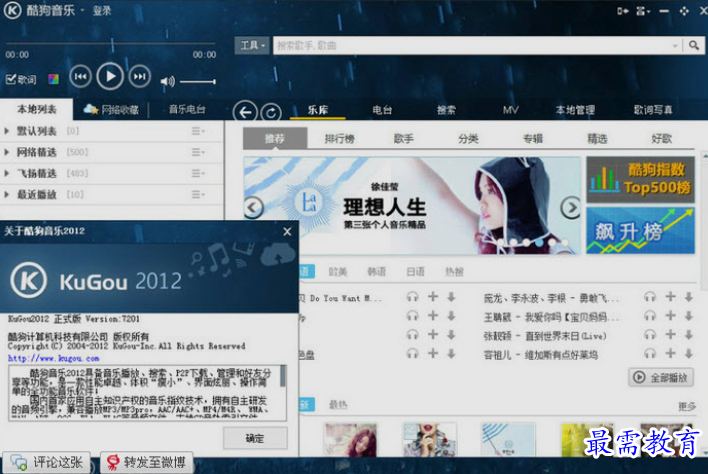Click the 登录 login link

(x=102, y=11)
